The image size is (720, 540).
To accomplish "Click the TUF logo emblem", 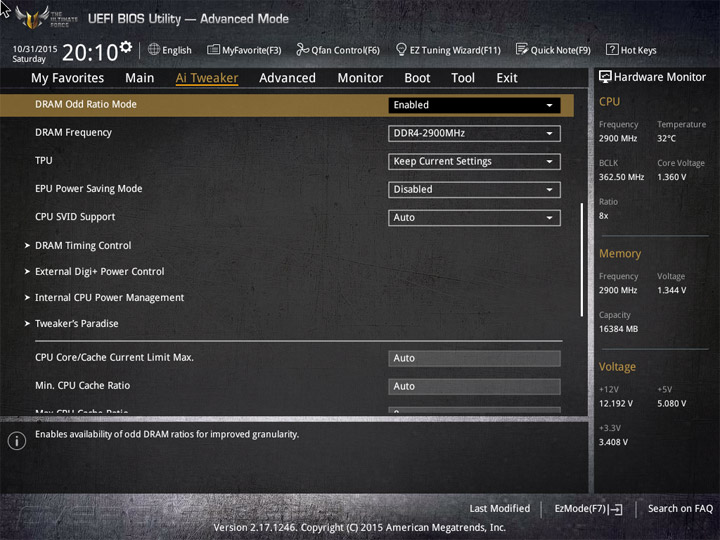I will (x=32, y=17).
